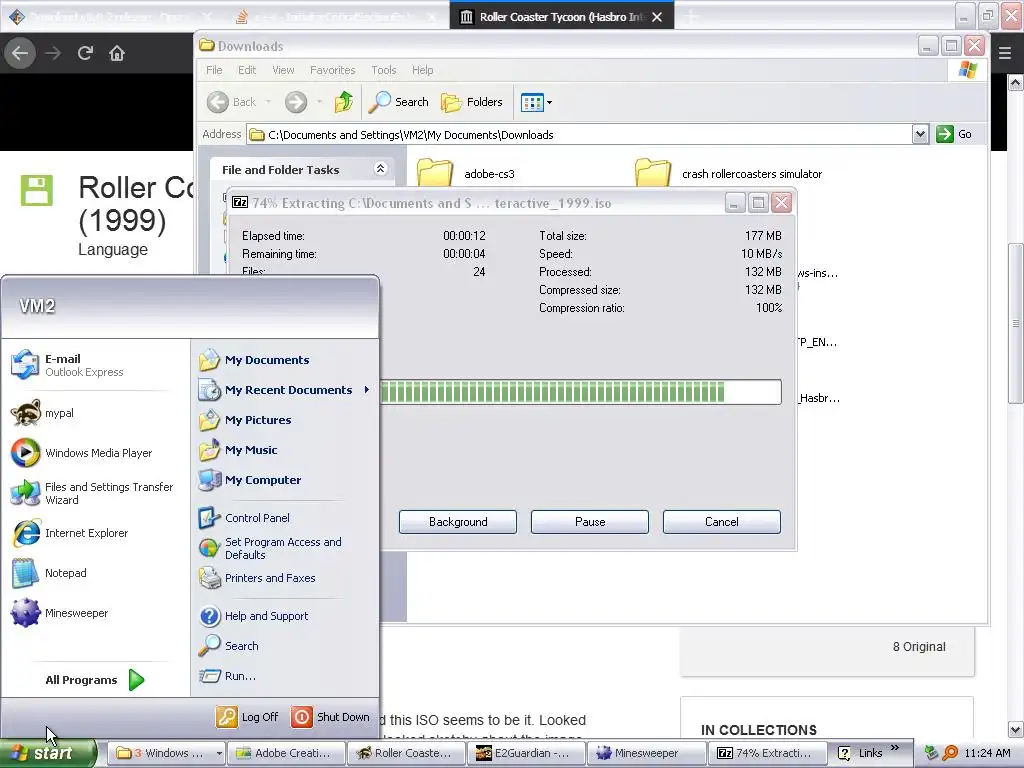Viewport: 1024px width, 768px height.
Task: Reload the browser page
Action: click(85, 53)
